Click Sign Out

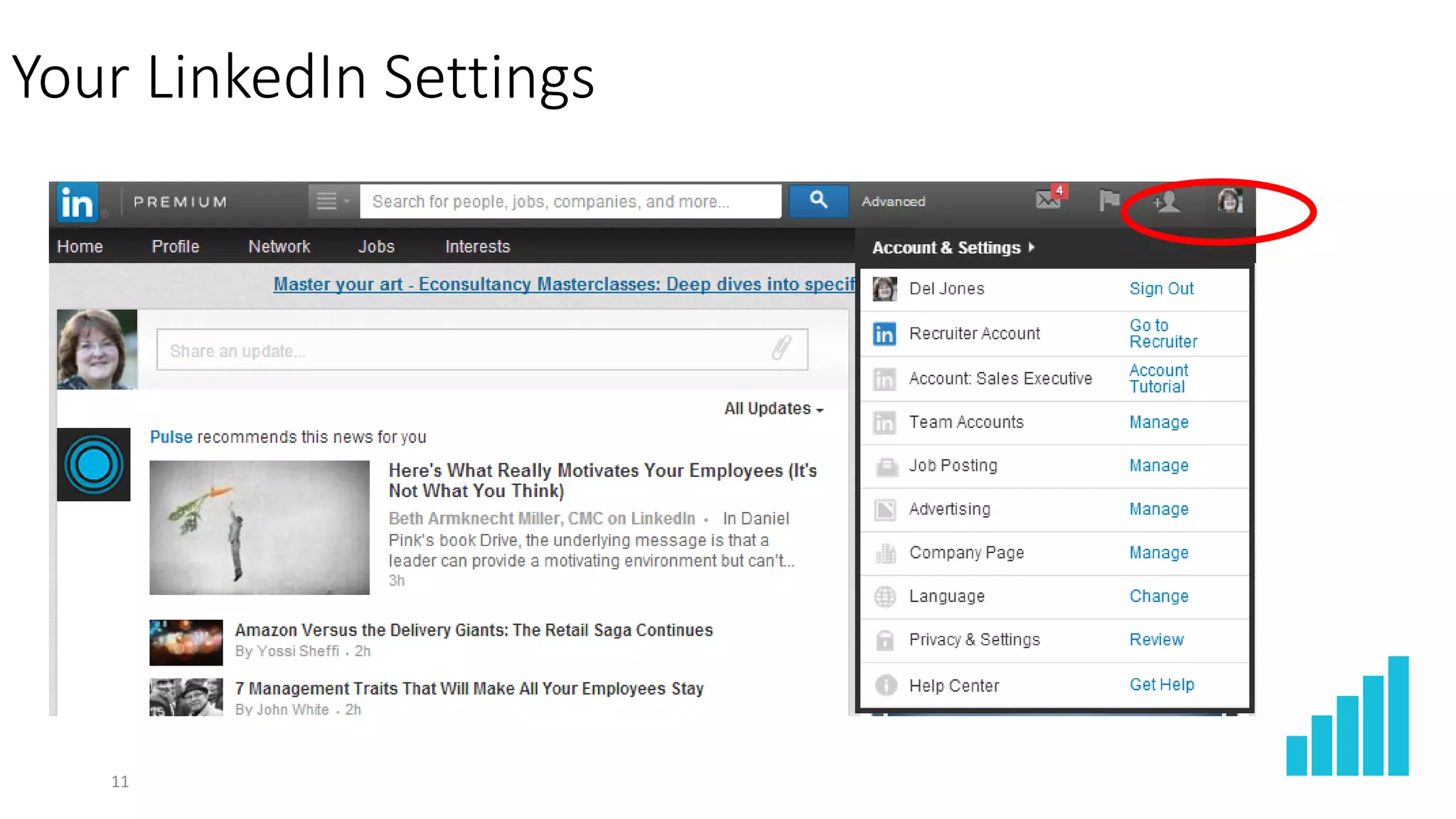point(1162,289)
